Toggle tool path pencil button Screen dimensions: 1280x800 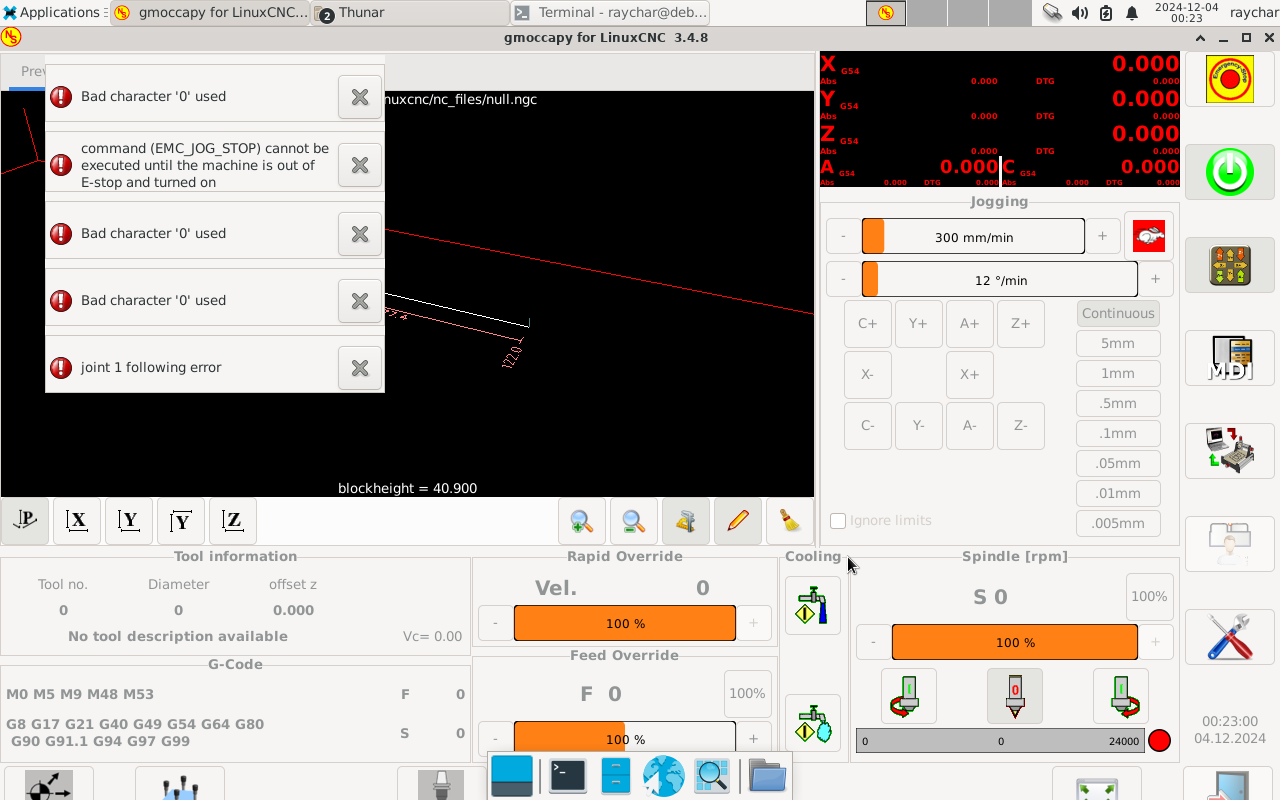tap(738, 521)
